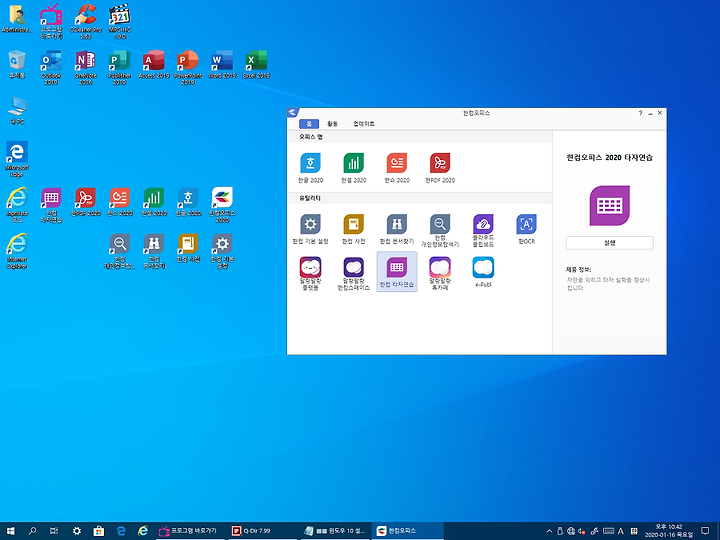Select 한글 2020 in the Hancom Office launcher
The width and height of the screenshot is (720, 540).
click(x=310, y=168)
